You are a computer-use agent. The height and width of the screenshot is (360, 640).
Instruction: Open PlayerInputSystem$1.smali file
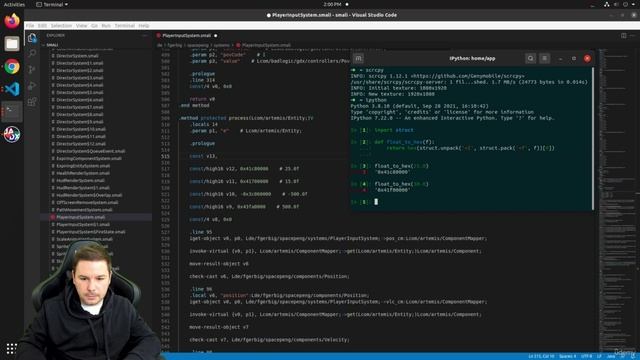83,224
